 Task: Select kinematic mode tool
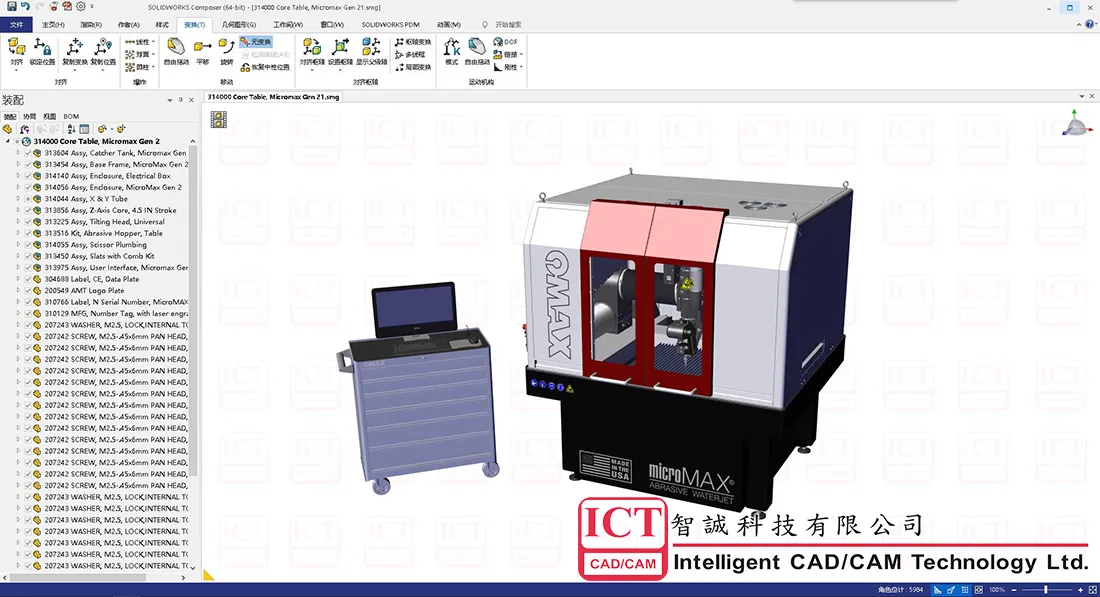[x=452, y=52]
